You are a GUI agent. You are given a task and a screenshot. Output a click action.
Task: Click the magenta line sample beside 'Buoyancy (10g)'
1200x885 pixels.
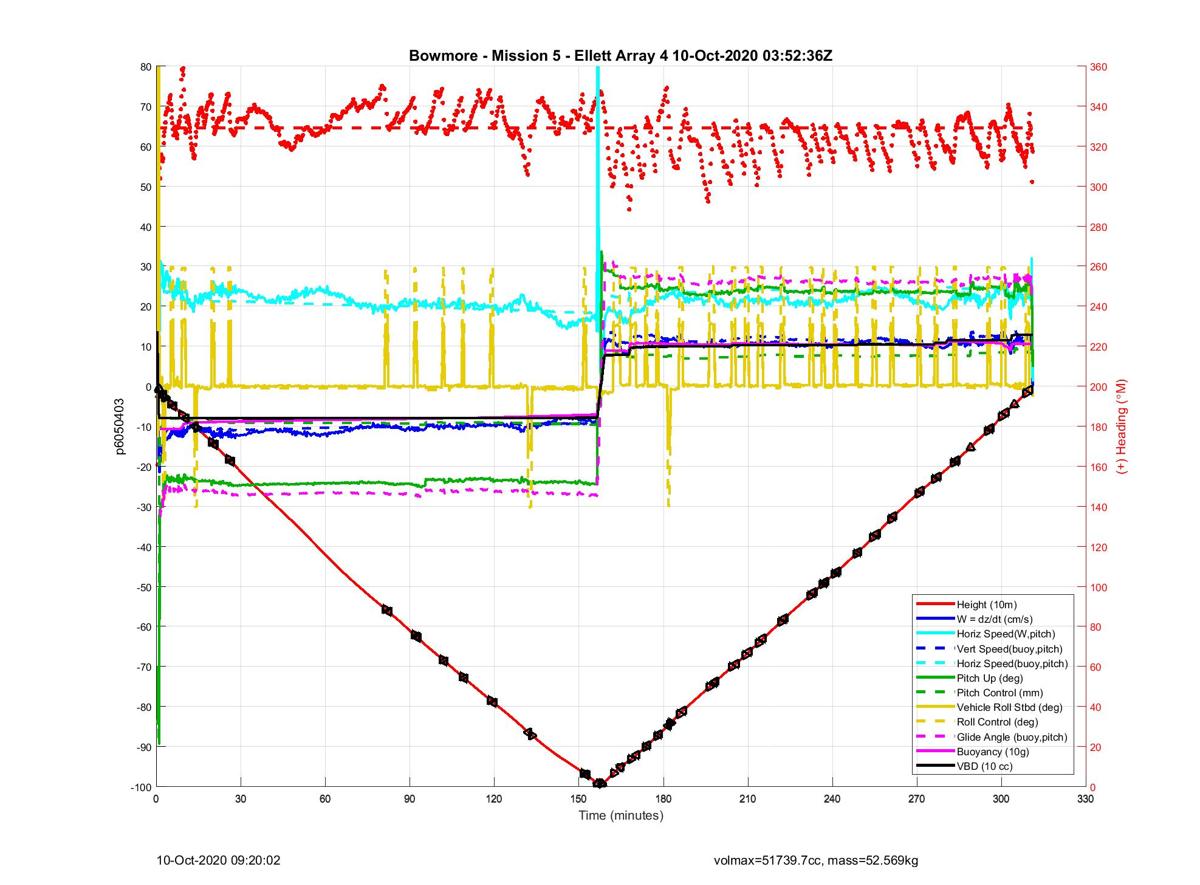[x=935, y=751]
